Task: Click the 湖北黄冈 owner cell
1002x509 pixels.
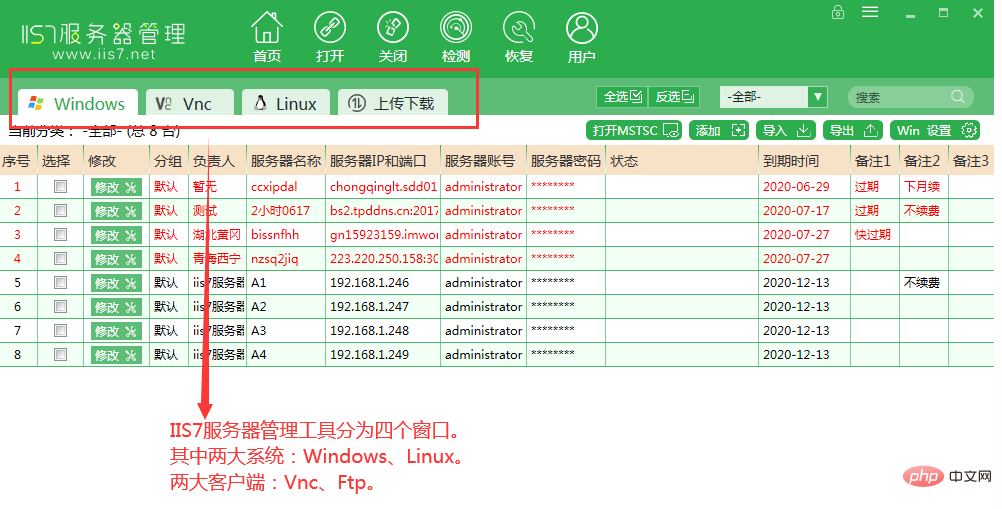Action: coord(217,234)
